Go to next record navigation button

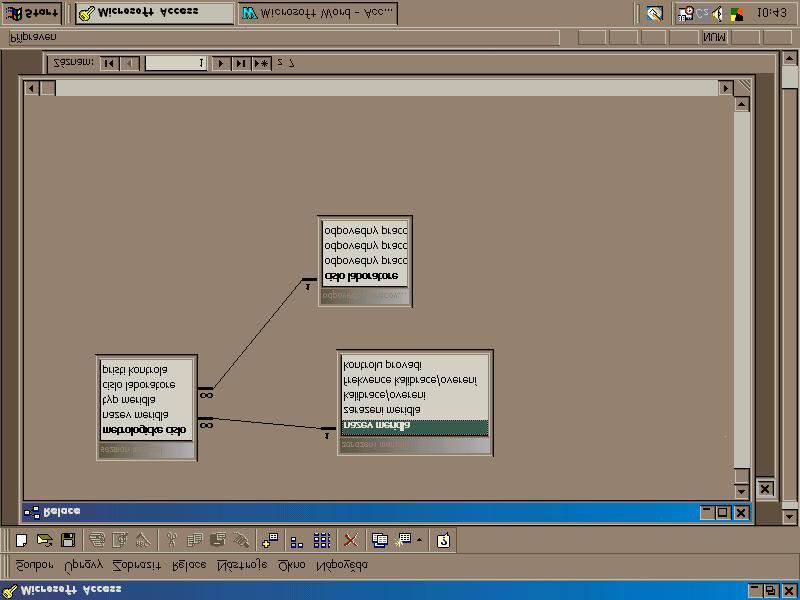click(221, 63)
